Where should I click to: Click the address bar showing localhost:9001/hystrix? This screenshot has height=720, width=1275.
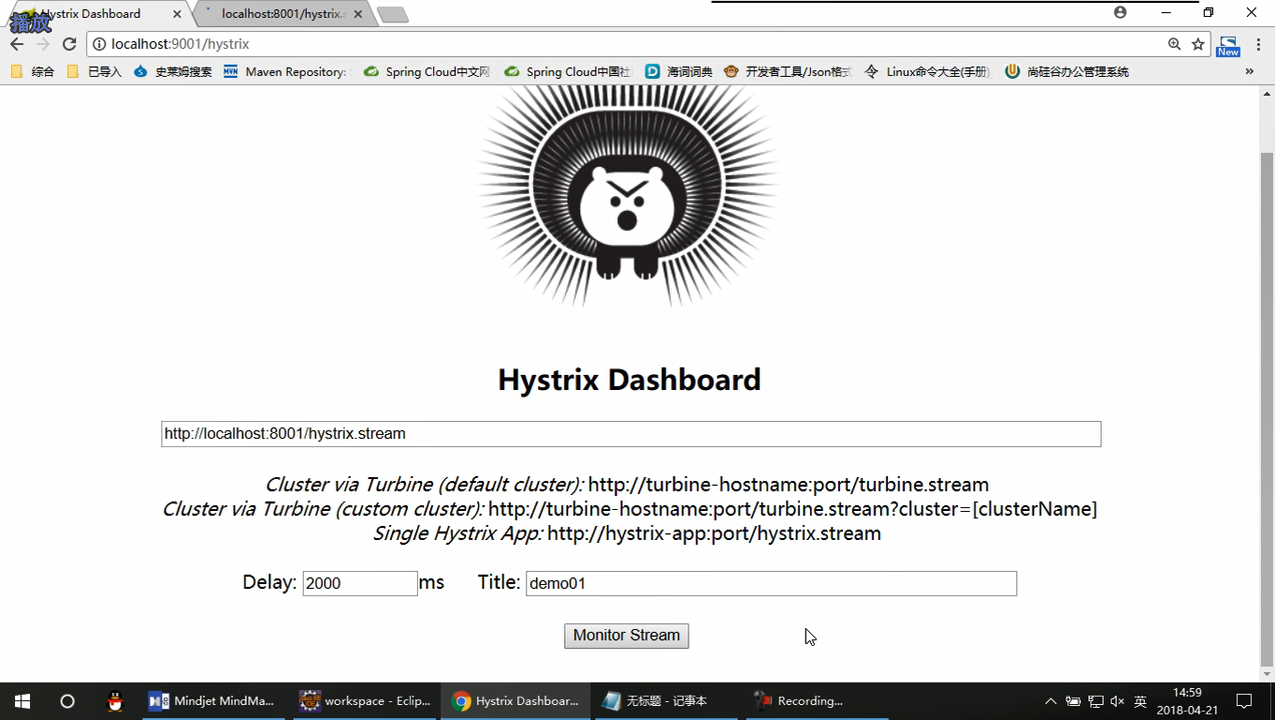point(630,44)
